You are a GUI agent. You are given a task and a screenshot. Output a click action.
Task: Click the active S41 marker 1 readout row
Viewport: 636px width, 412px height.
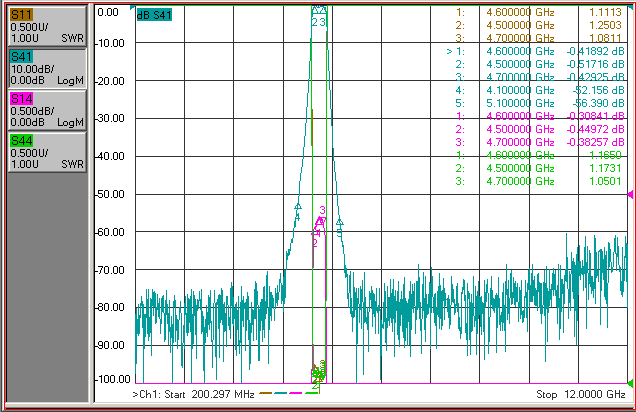pos(535,52)
